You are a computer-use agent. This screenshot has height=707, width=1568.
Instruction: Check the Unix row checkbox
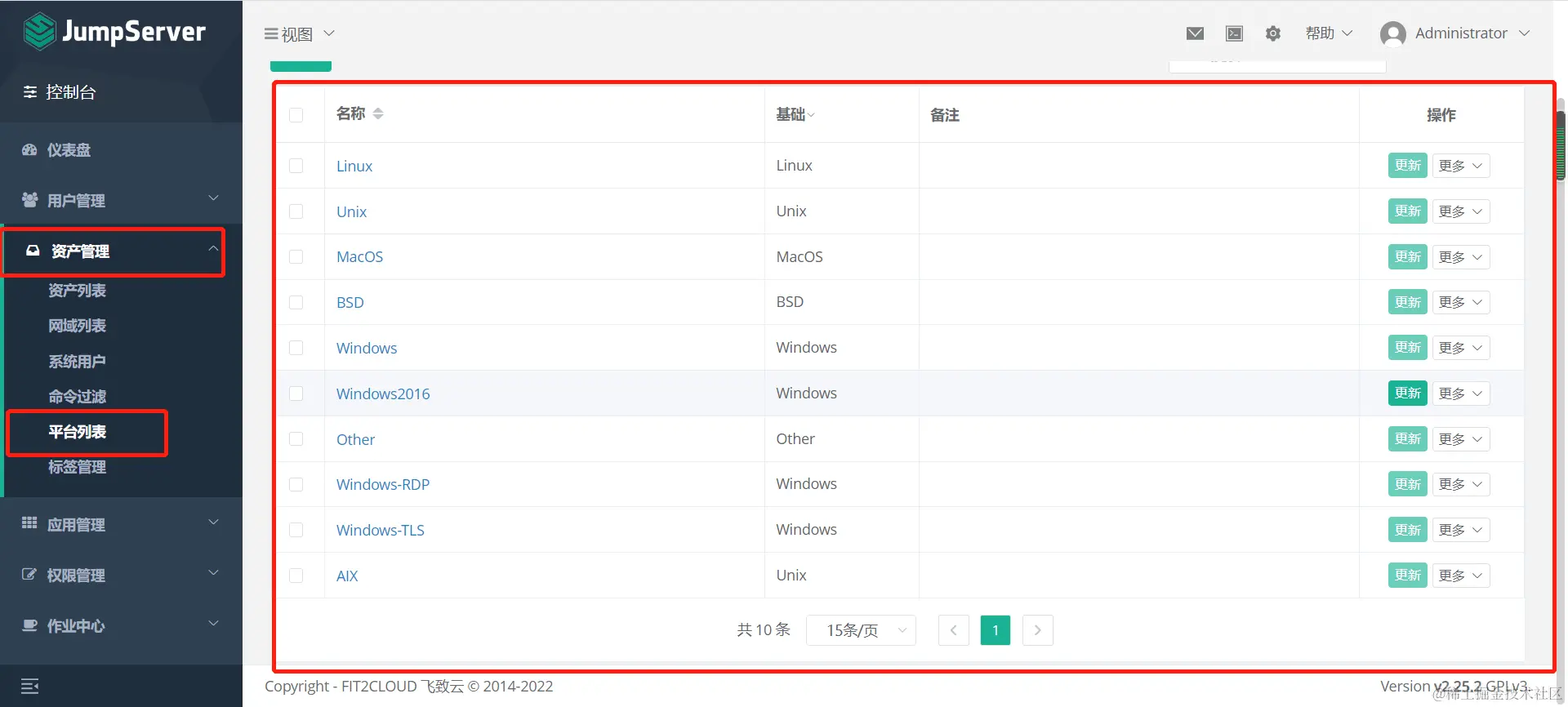tap(296, 211)
